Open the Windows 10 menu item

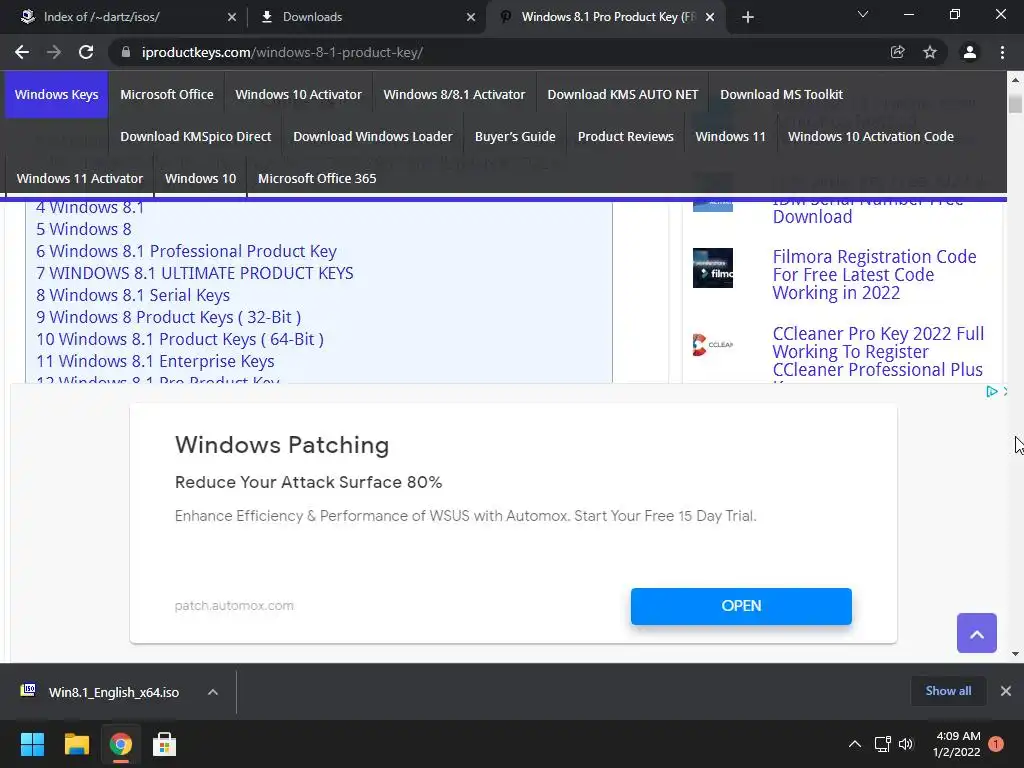(200, 178)
